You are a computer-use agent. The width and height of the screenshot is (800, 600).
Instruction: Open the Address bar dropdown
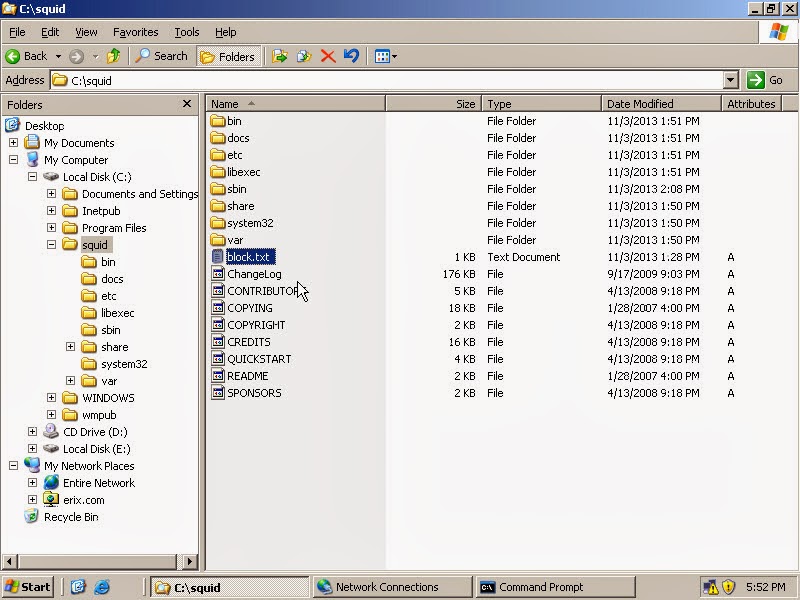(731, 80)
